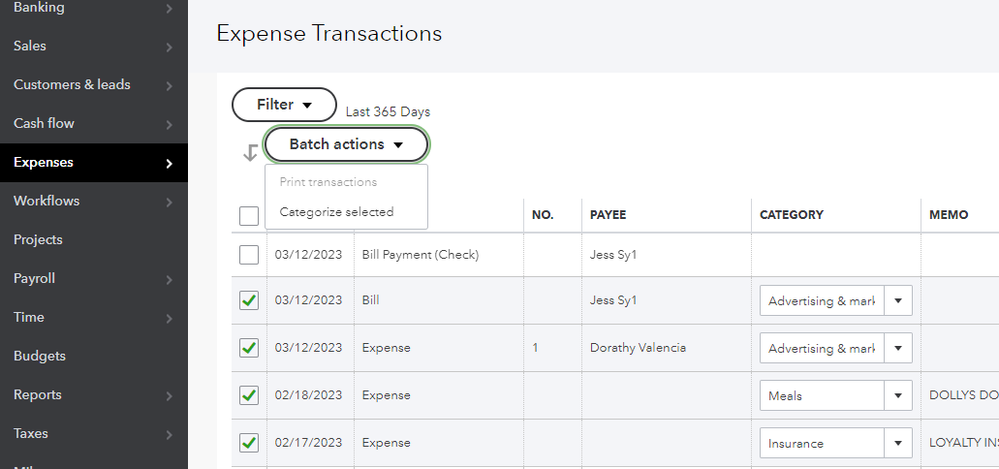Open the Workflows submenu chevron
Image resolution: width=999 pixels, height=469 pixels.
pyautogui.click(x=168, y=202)
